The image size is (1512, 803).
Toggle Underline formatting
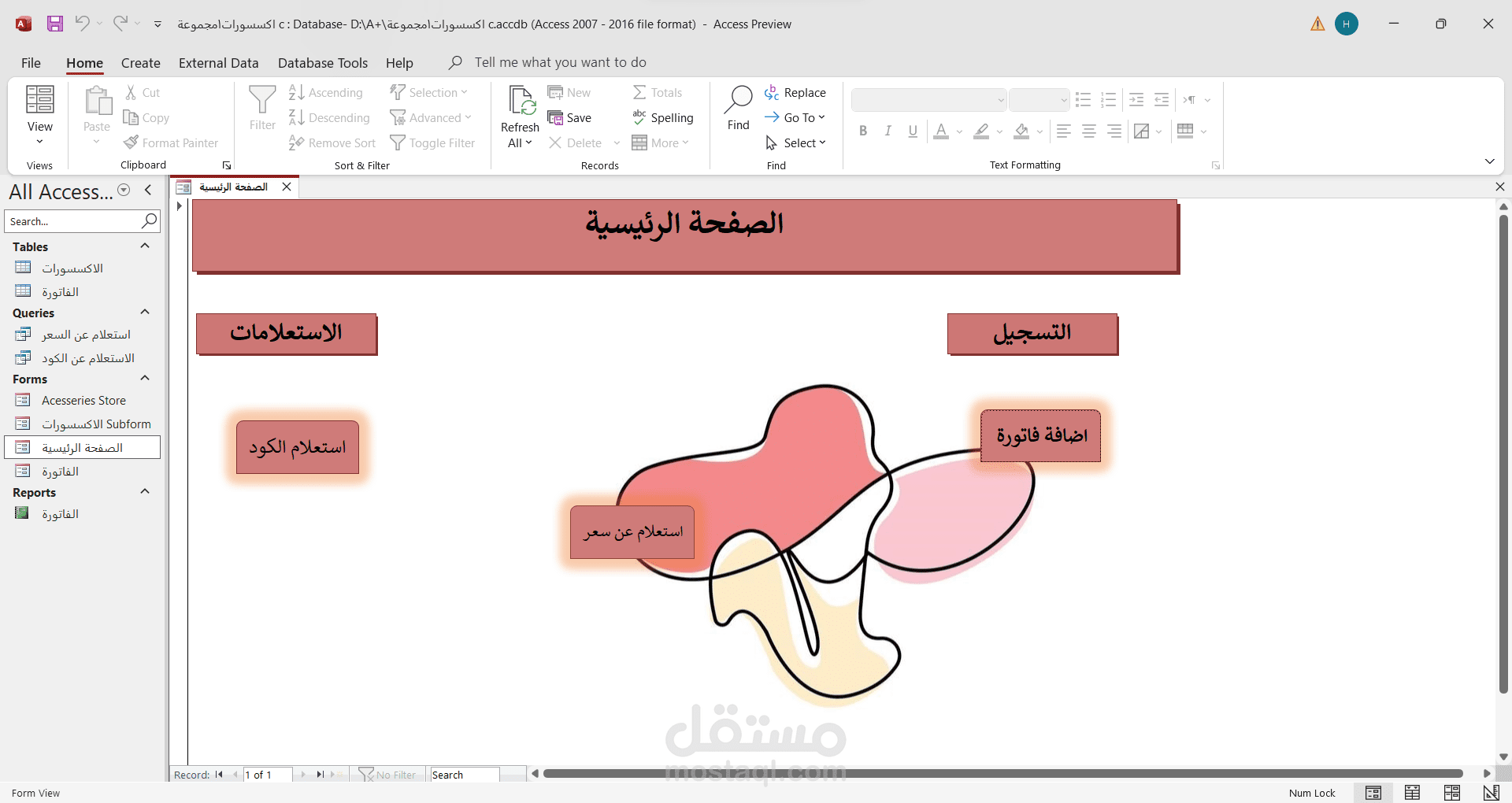tap(913, 131)
